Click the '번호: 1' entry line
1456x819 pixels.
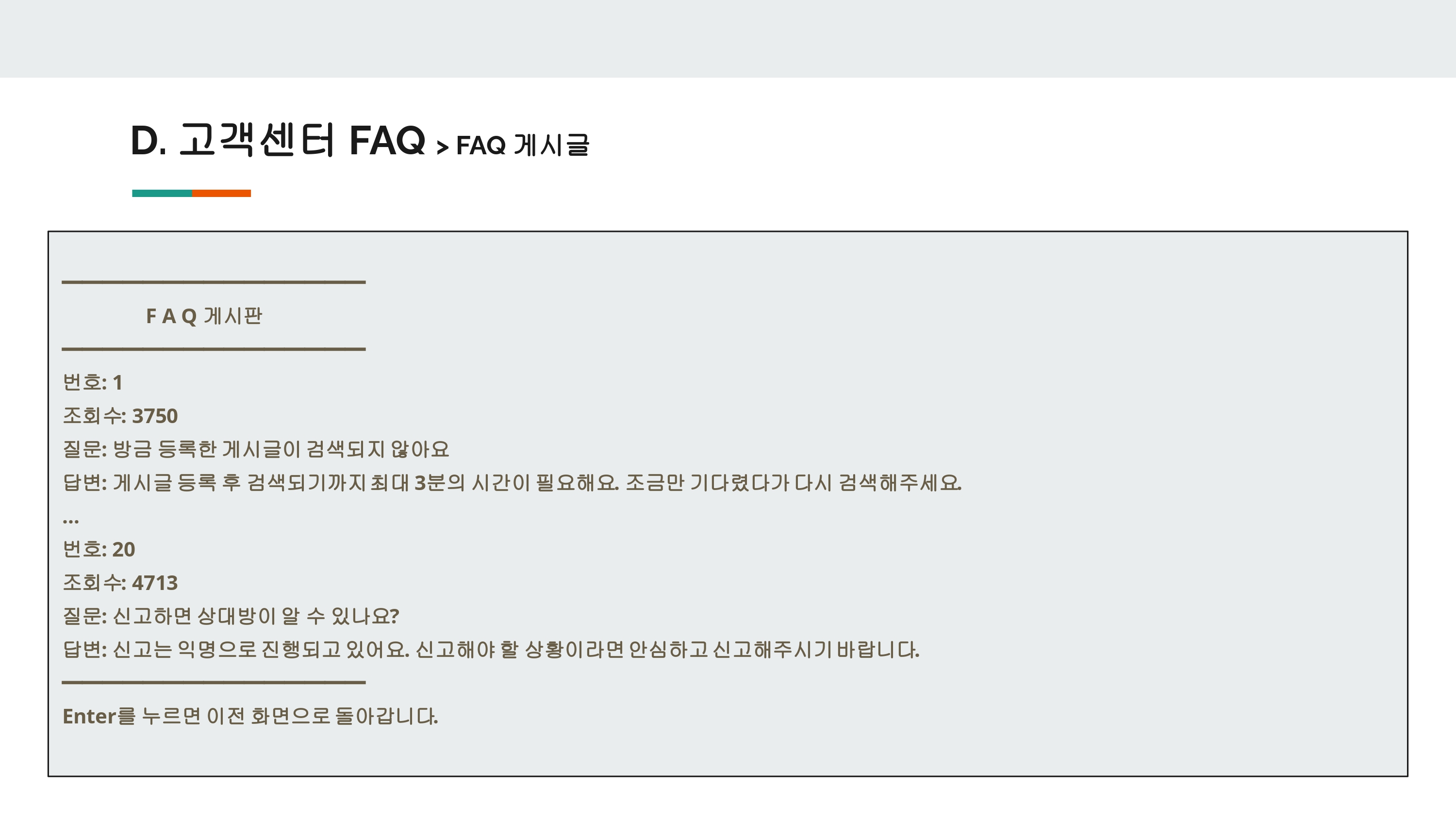(x=93, y=383)
